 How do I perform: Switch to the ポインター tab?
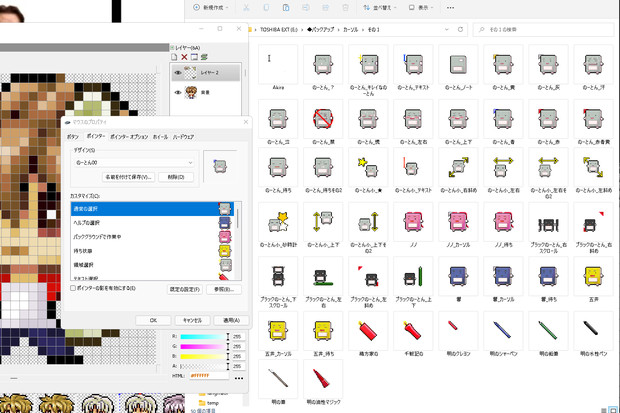pos(95,136)
